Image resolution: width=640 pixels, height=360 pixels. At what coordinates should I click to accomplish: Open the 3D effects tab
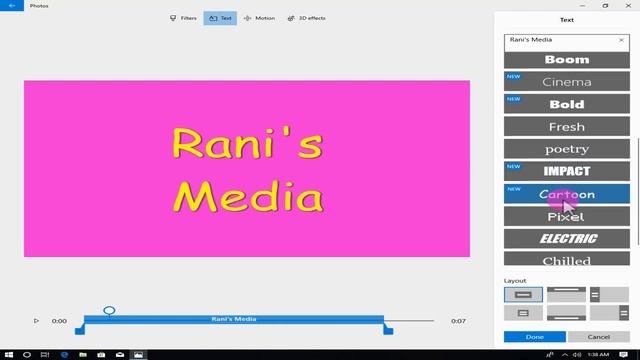coord(307,18)
